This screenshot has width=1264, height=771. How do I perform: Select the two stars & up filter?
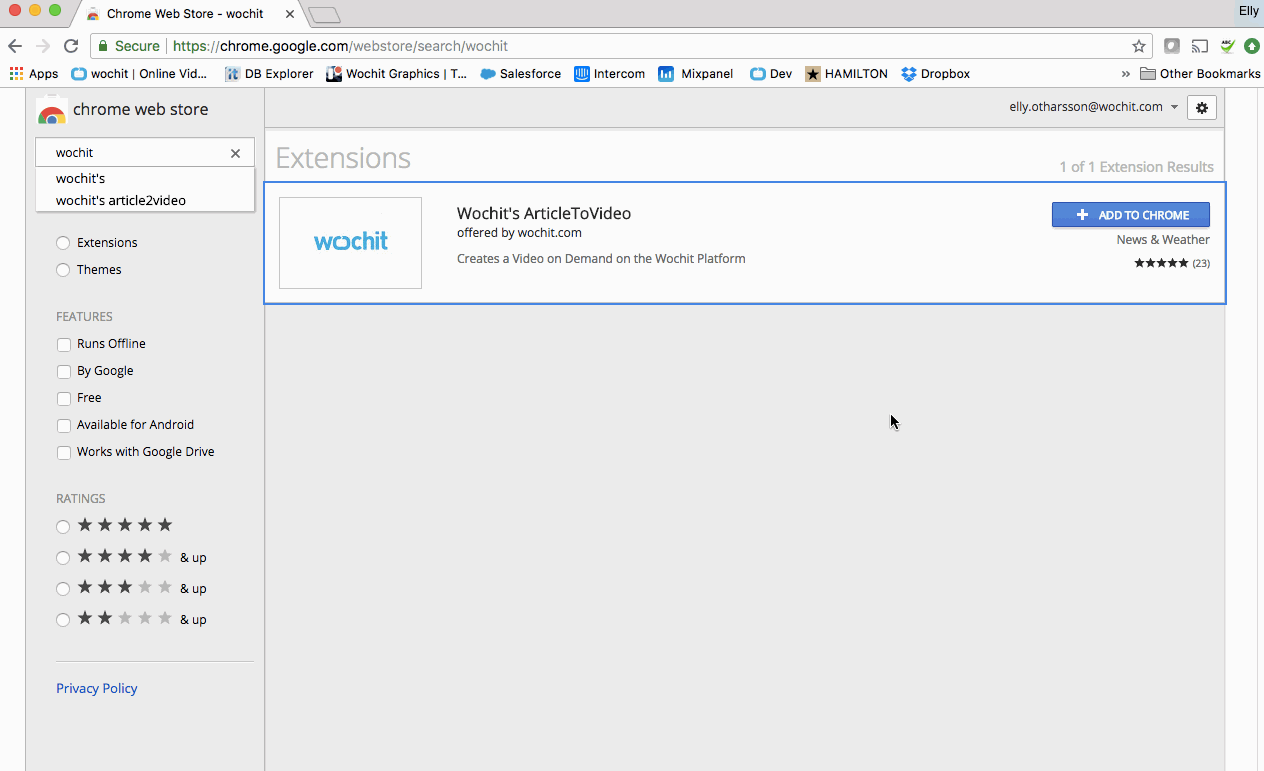tap(63, 620)
